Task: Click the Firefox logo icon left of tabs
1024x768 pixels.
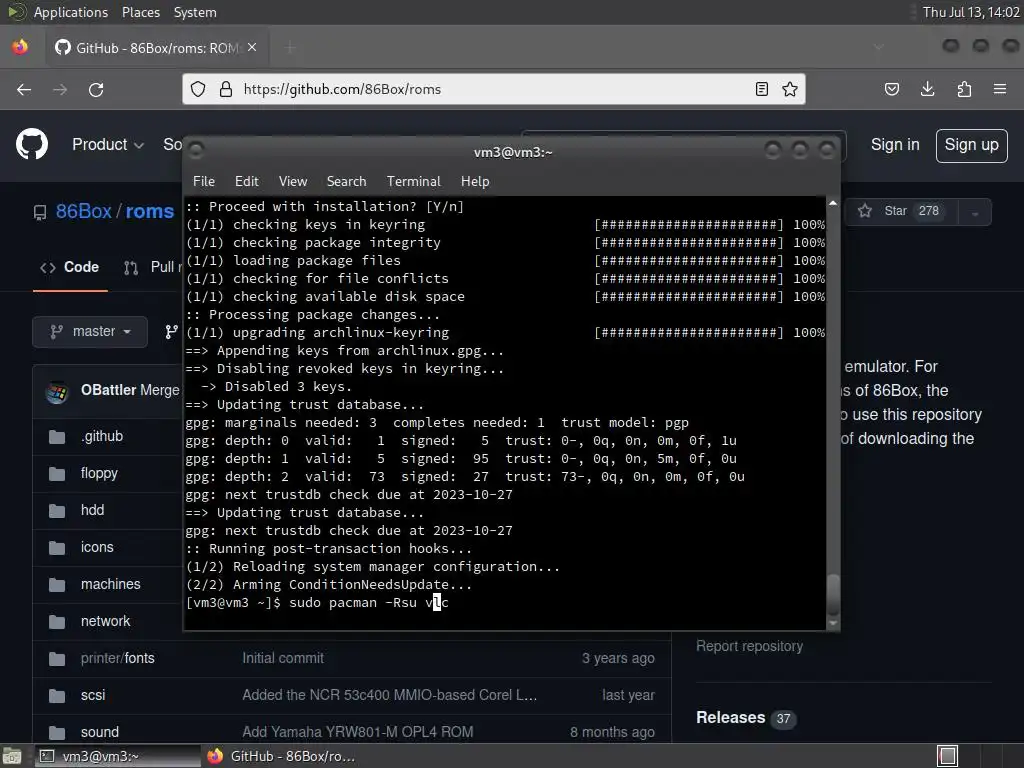Action: [x=20, y=47]
